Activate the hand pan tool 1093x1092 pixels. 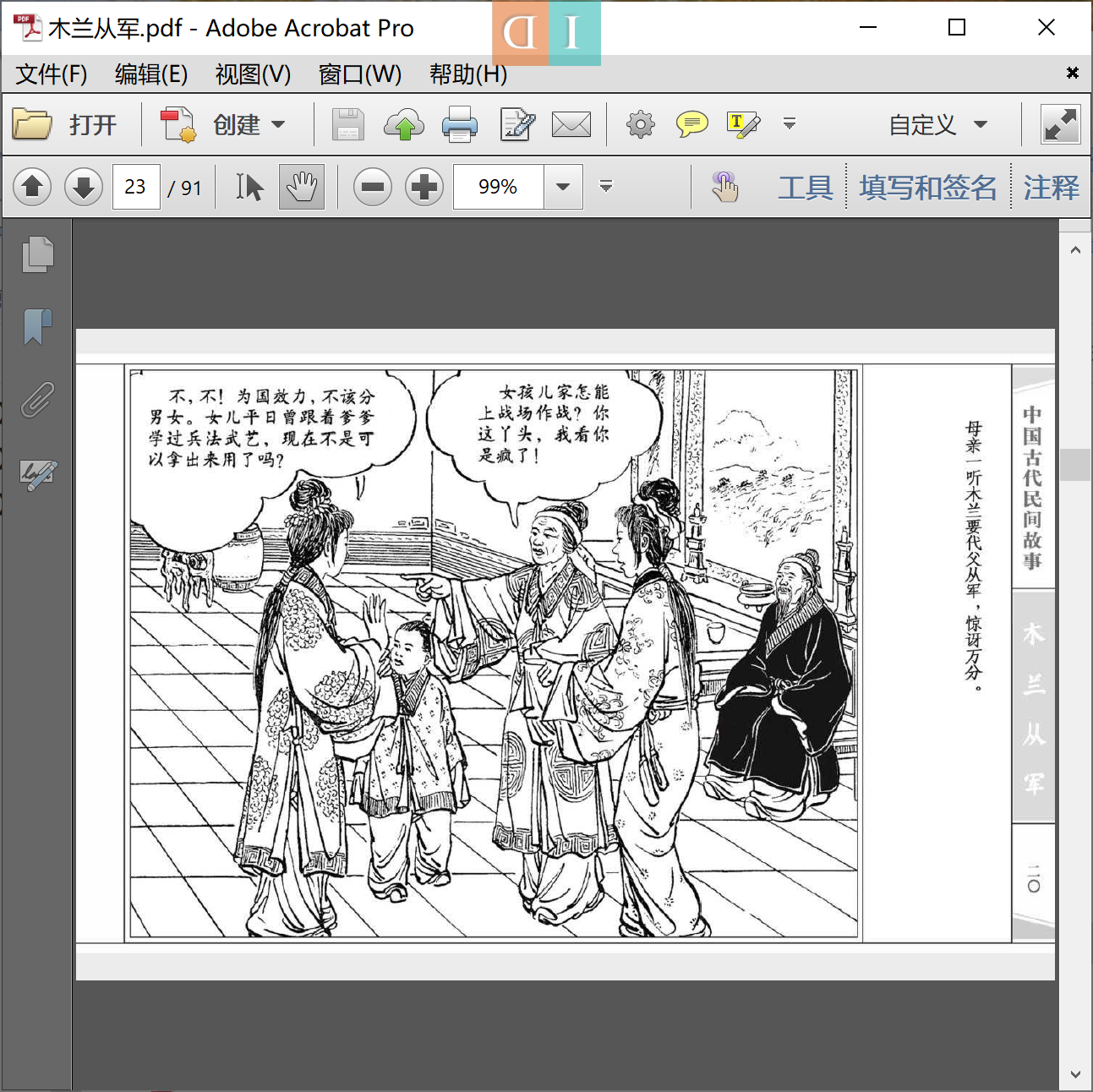[x=302, y=187]
